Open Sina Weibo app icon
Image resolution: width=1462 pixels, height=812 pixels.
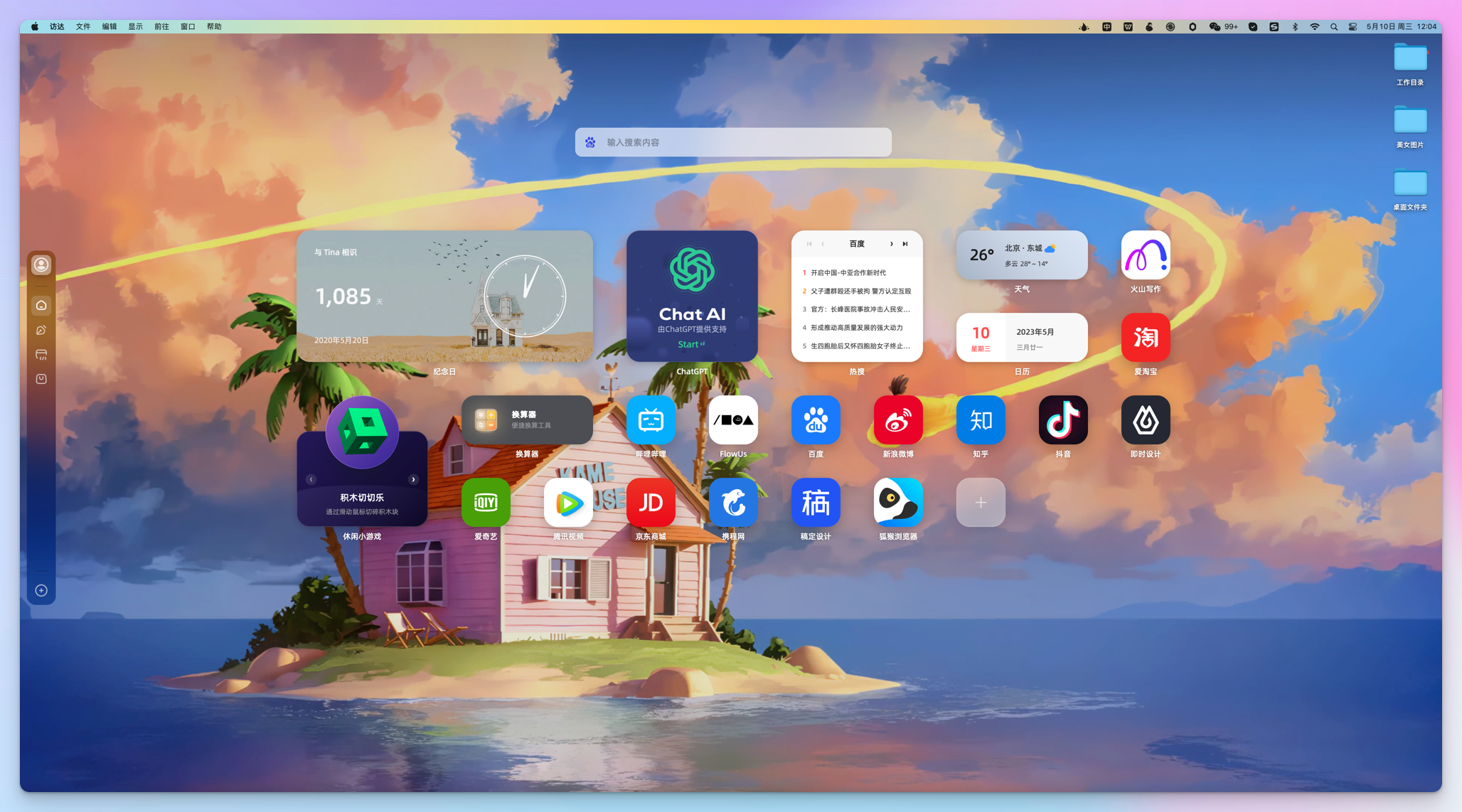898,420
